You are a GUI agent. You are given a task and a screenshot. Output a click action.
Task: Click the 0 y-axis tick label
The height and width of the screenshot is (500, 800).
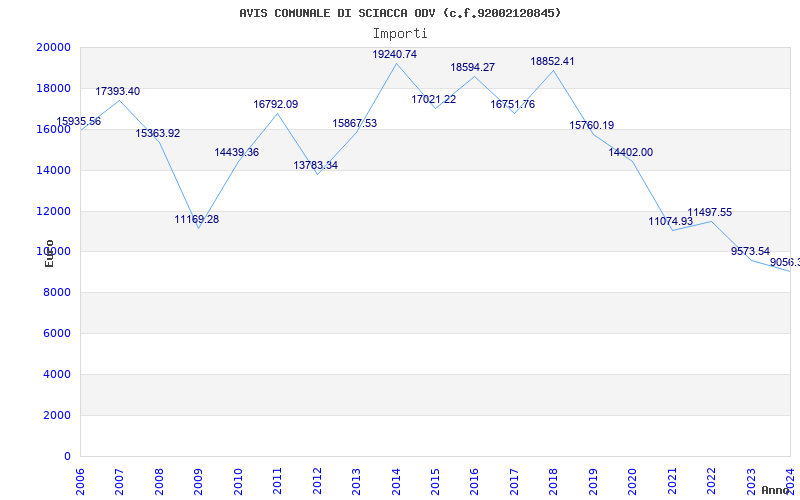pos(67,456)
